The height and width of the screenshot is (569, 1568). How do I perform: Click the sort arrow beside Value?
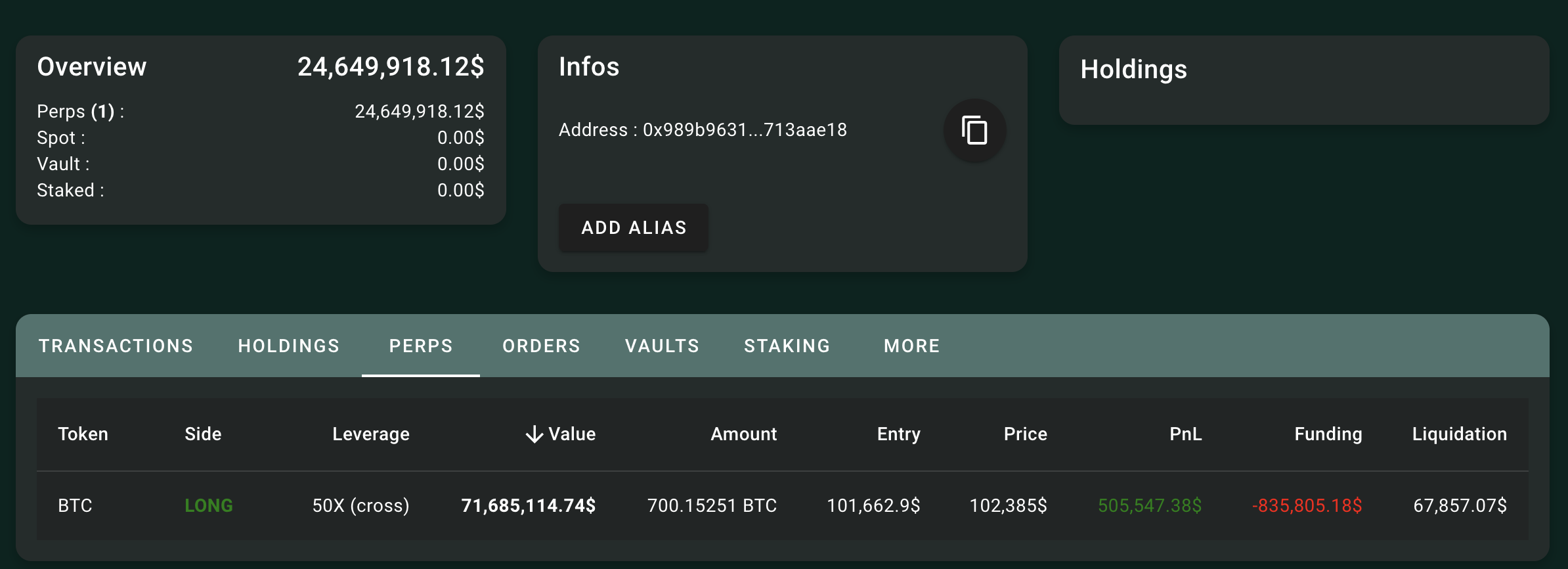(534, 434)
